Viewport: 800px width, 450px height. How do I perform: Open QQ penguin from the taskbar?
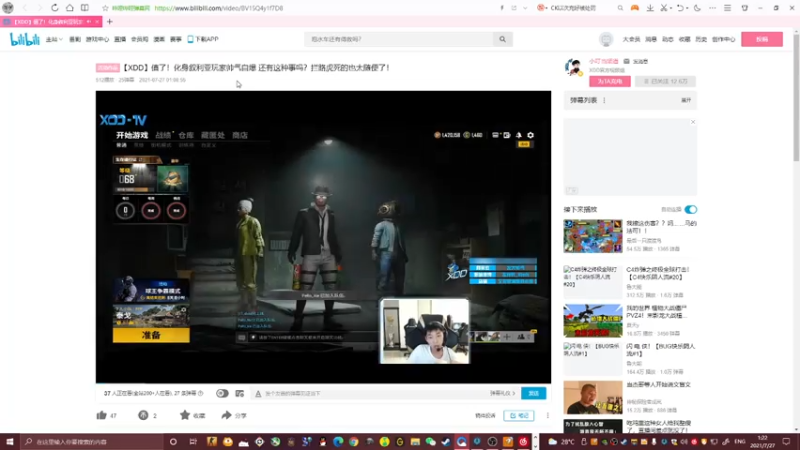pyautogui.click(x=322, y=442)
